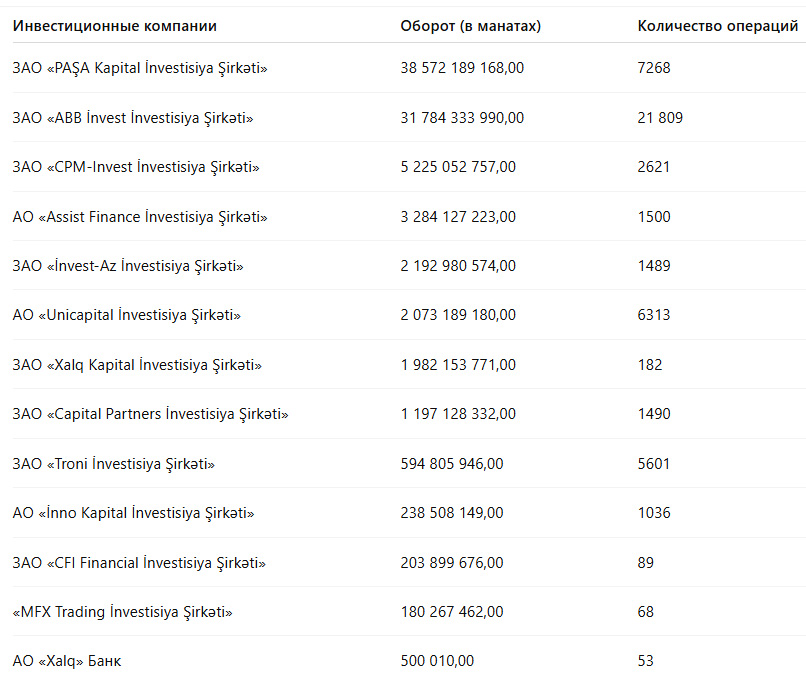Click Xalq Банк turnover value 500 010,00
This screenshot has width=806, height=692.
pos(437,661)
